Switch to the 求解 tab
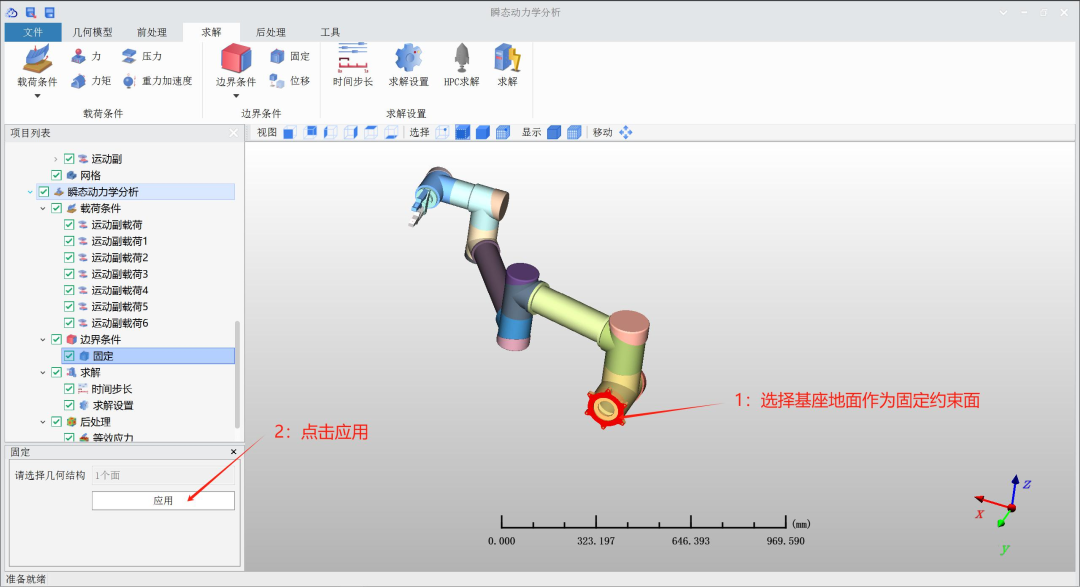The height and width of the screenshot is (587, 1080). coord(211,32)
